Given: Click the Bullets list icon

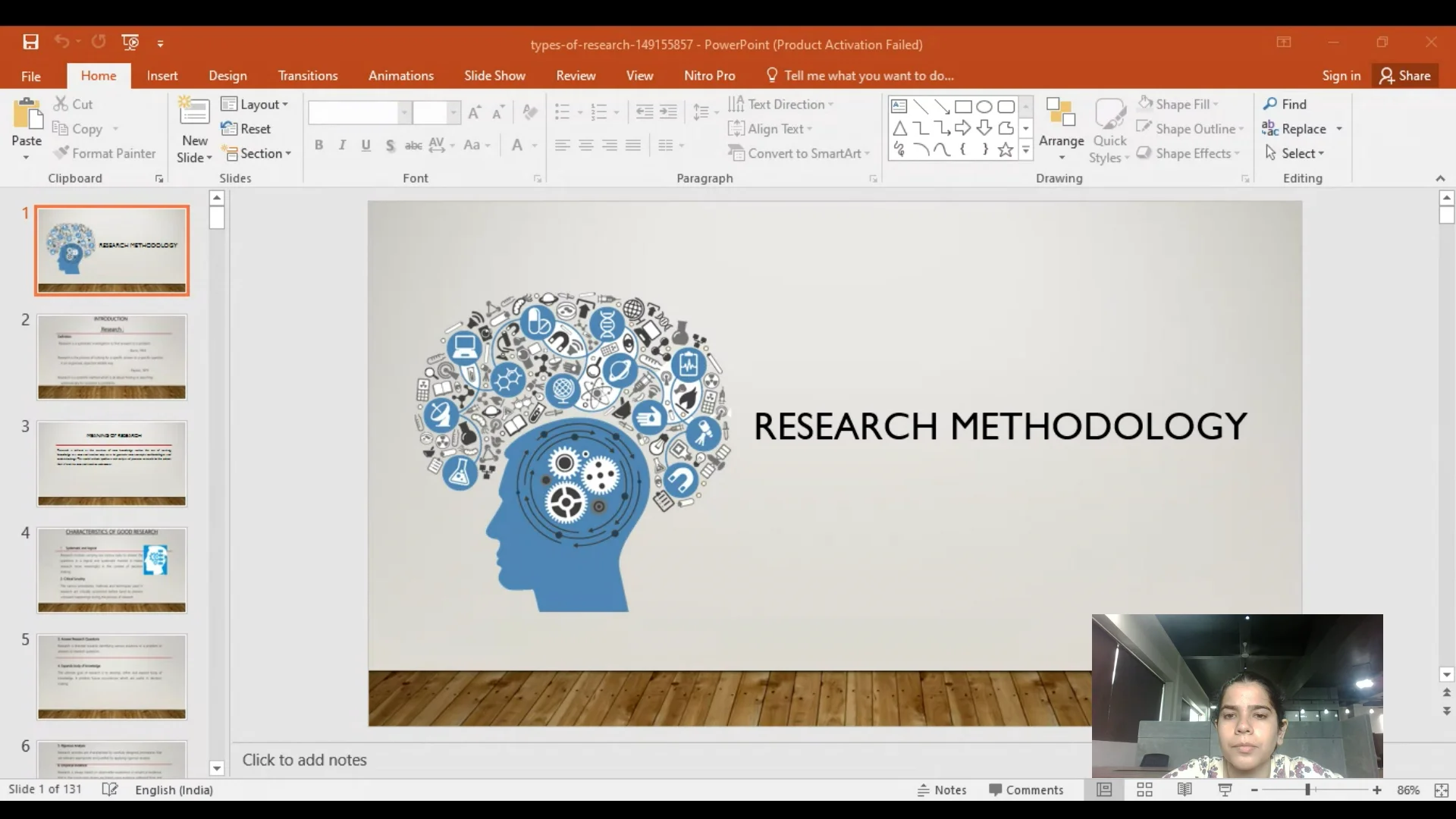Looking at the screenshot, I should [562, 113].
